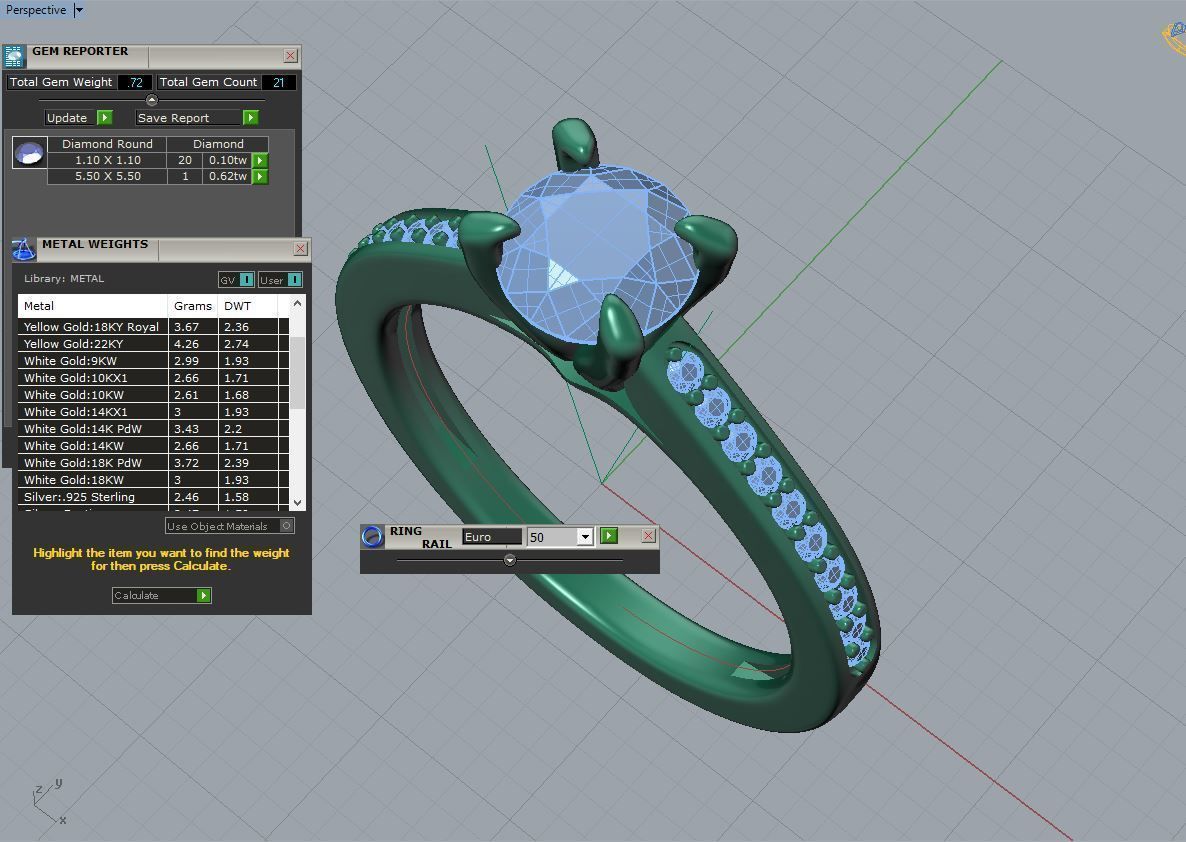
Task: Select the Yellow Gold:22KY row
Action: coord(153,343)
